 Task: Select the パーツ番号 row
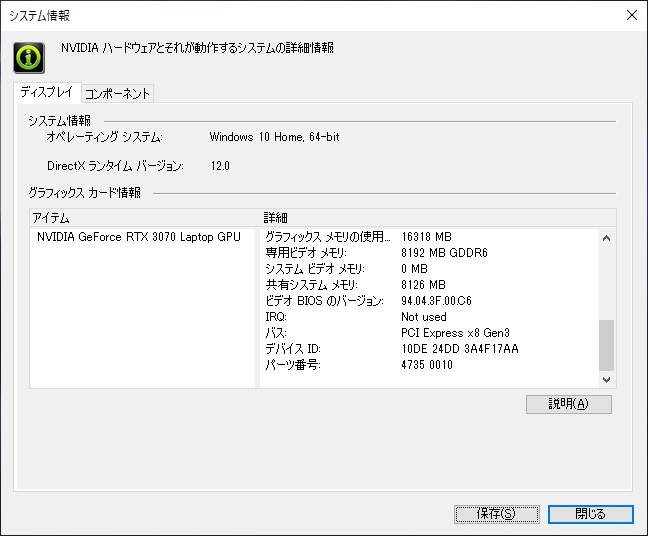point(430,365)
